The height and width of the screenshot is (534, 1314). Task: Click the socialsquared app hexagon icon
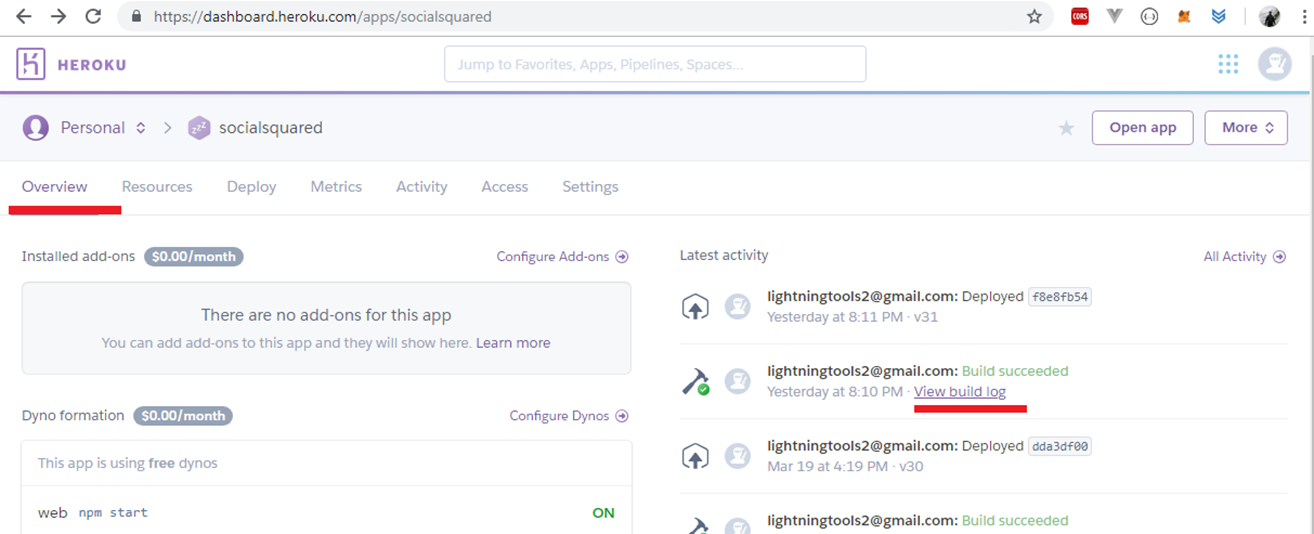pos(199,128)
